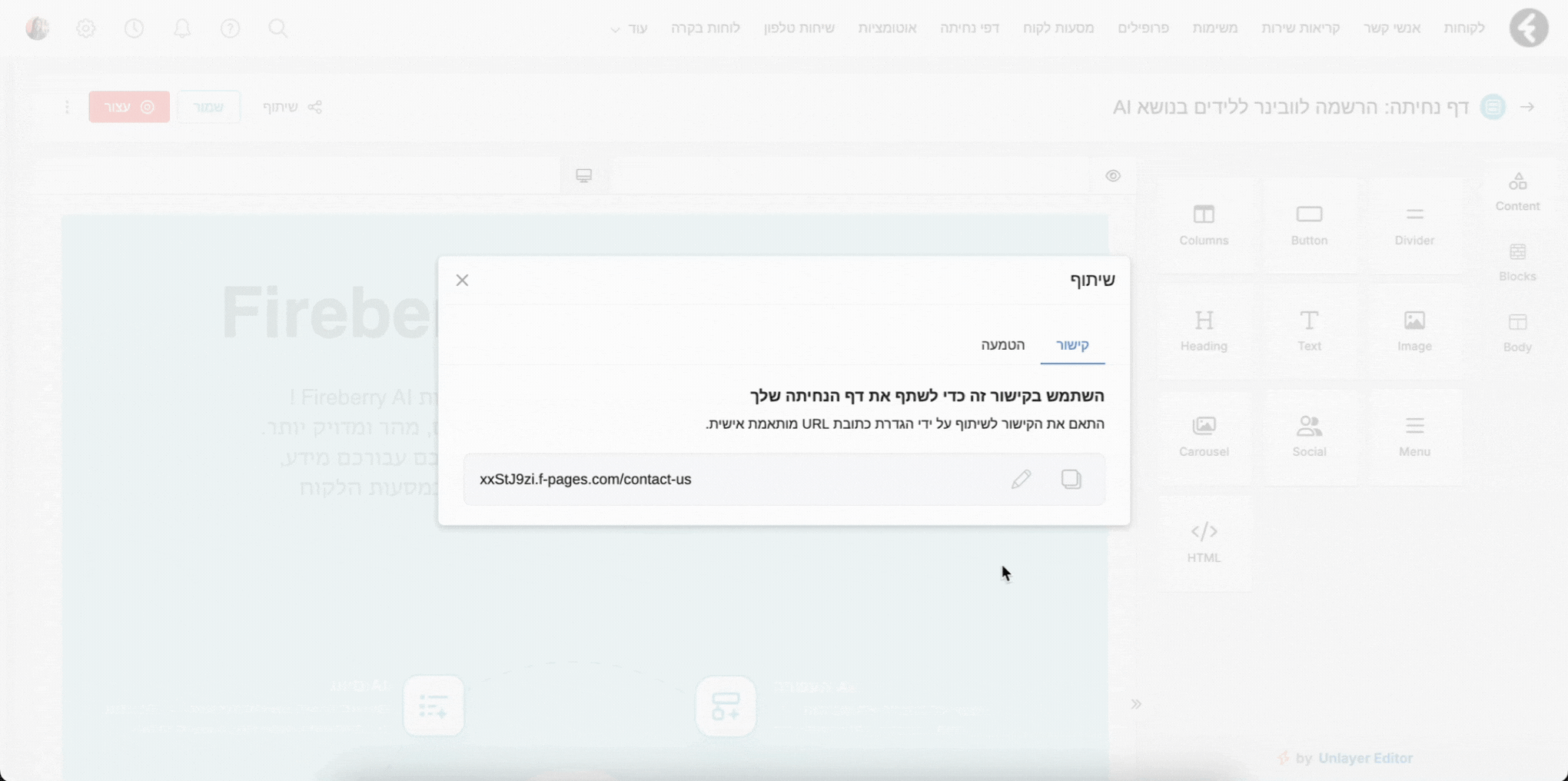This screenshot has height=781, width=1568.
Task: Switch to the הטמעה tab
Action: tap(1002, 345)
